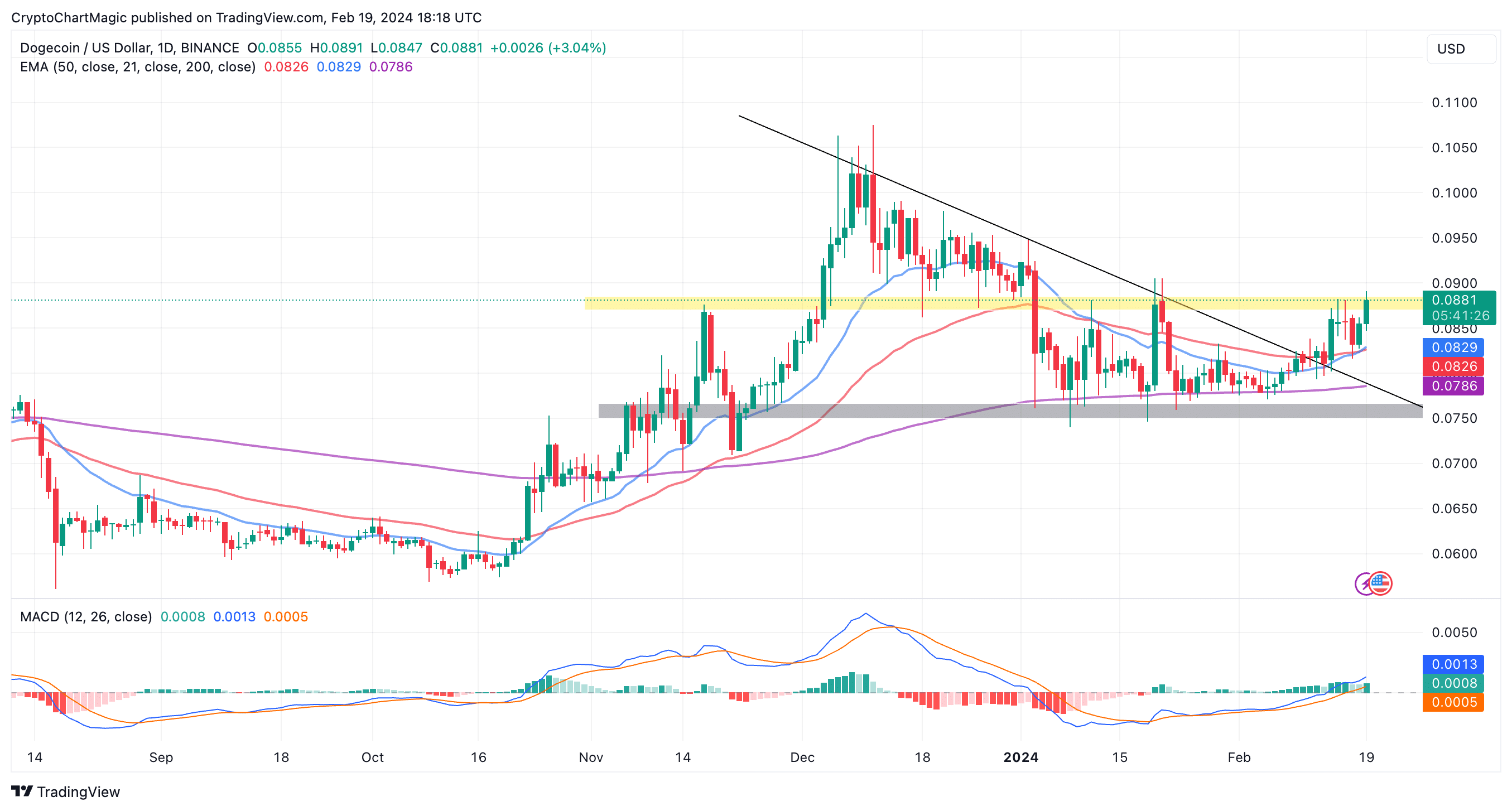Click the 0.0600 price scale label
Viewport: 1512px width, 811px height.
click(1454, 554)
